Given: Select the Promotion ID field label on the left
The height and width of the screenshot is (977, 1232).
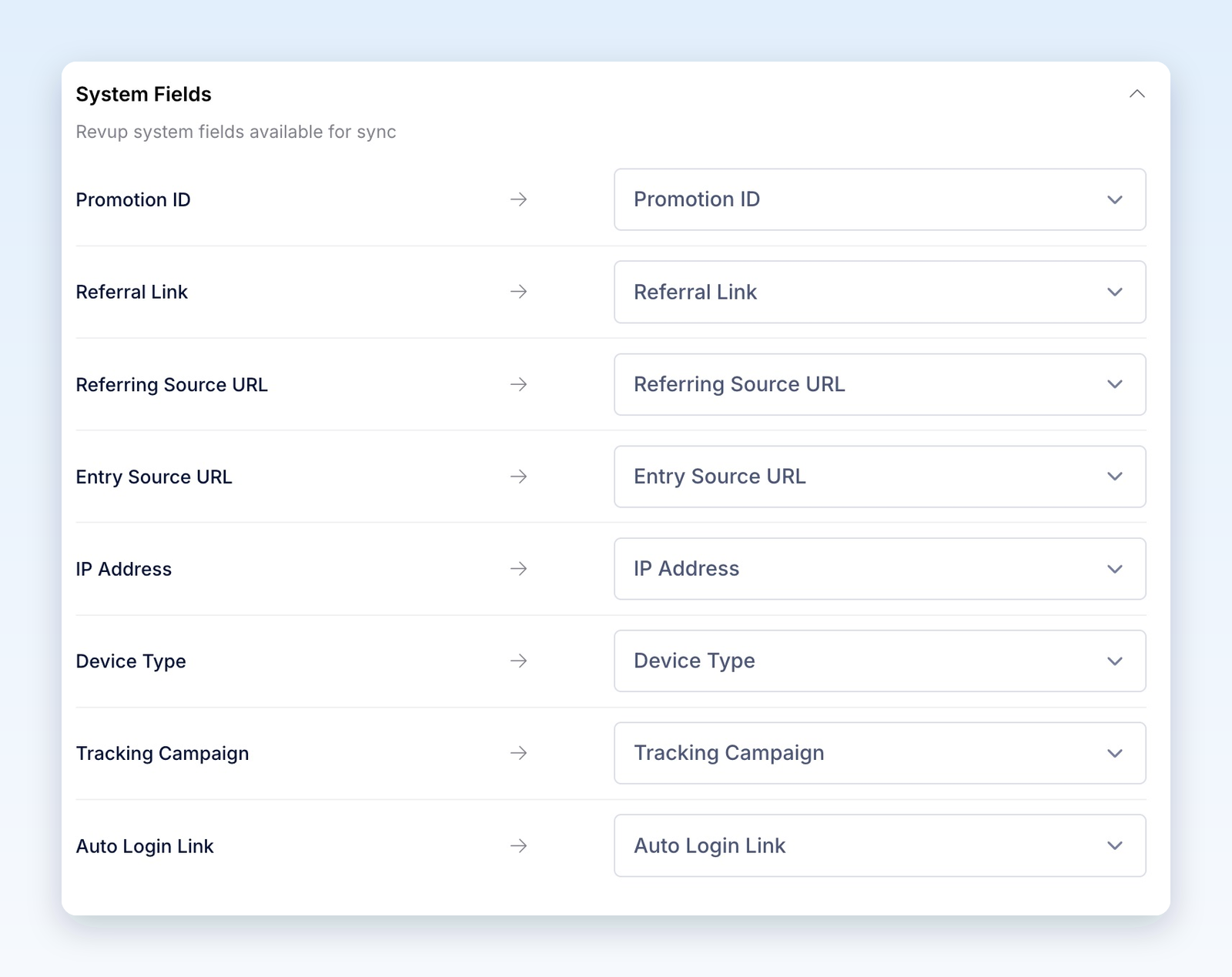Looking at the screenshot, I should (133, 199).
